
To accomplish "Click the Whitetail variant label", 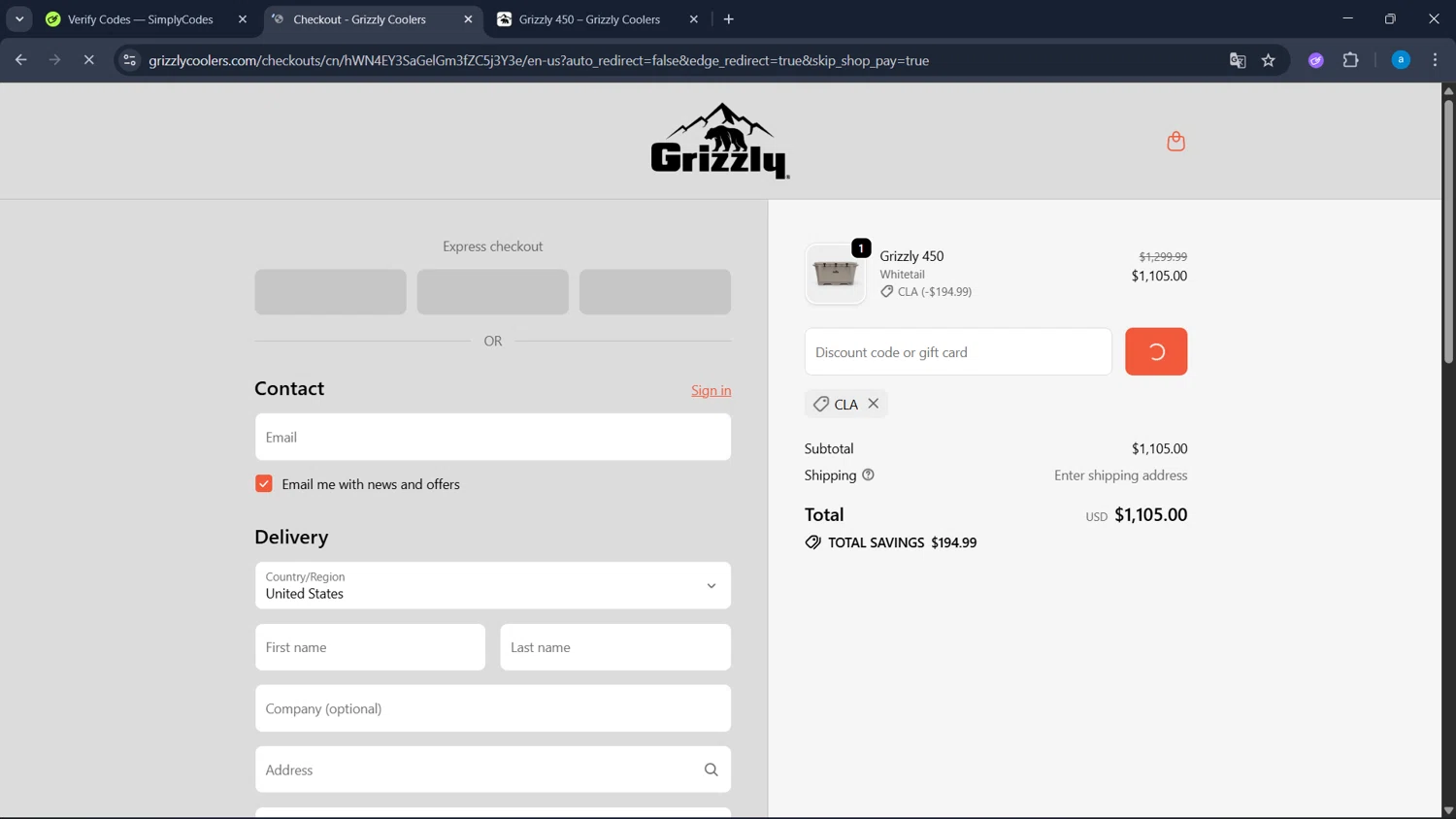I will 902,275.
